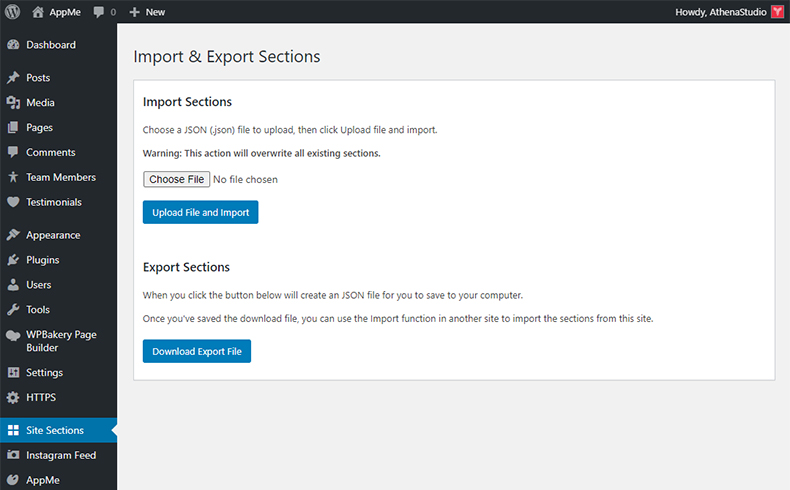The image size is (790, 490).
Task: Click the Posts pushpin icon
Action: click(x=13, y=78)
